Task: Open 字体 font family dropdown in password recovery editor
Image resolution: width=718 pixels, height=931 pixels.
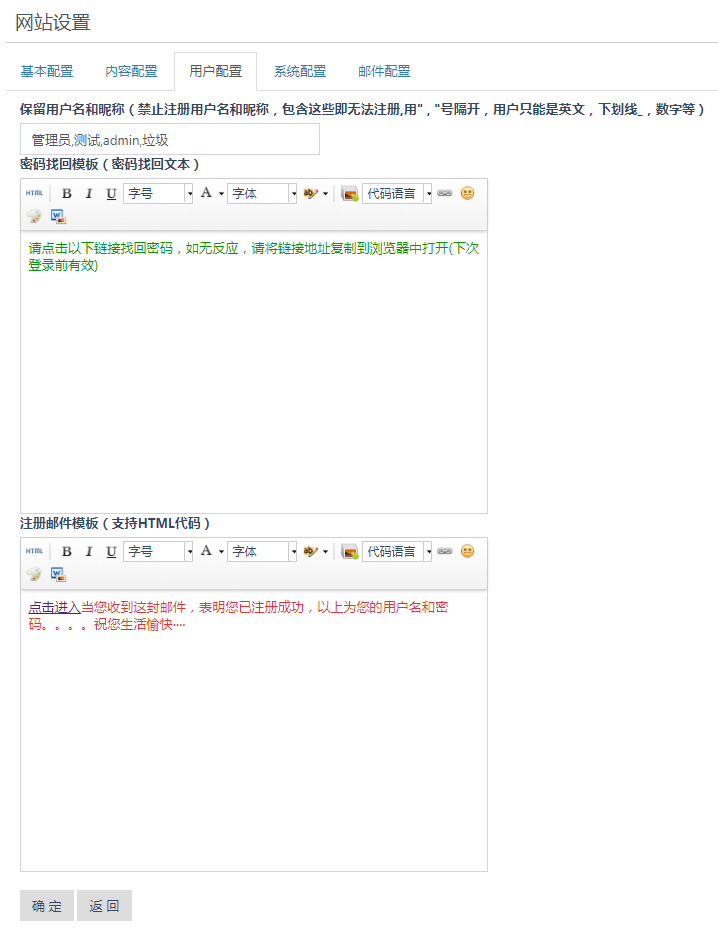Action: (262, 193)
